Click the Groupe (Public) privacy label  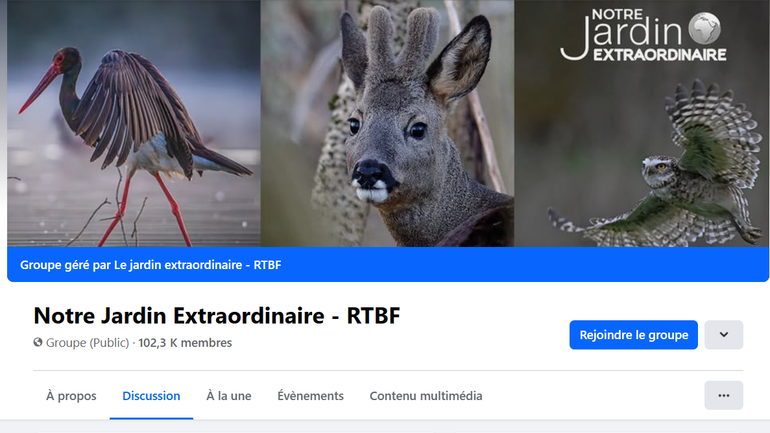88,343
